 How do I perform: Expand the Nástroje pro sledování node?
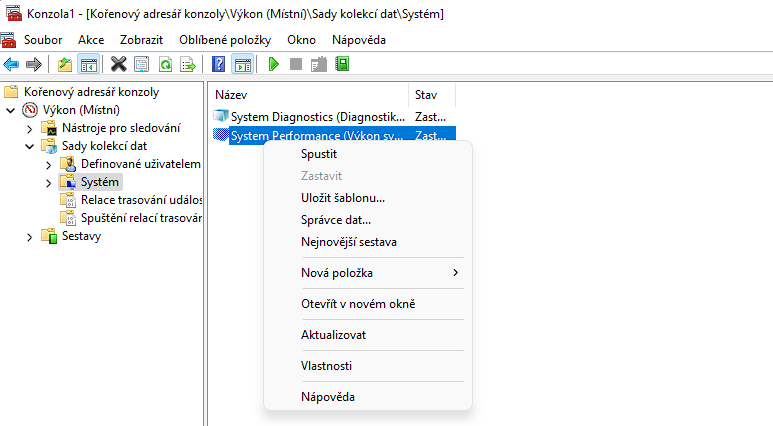tap(29, 128)
